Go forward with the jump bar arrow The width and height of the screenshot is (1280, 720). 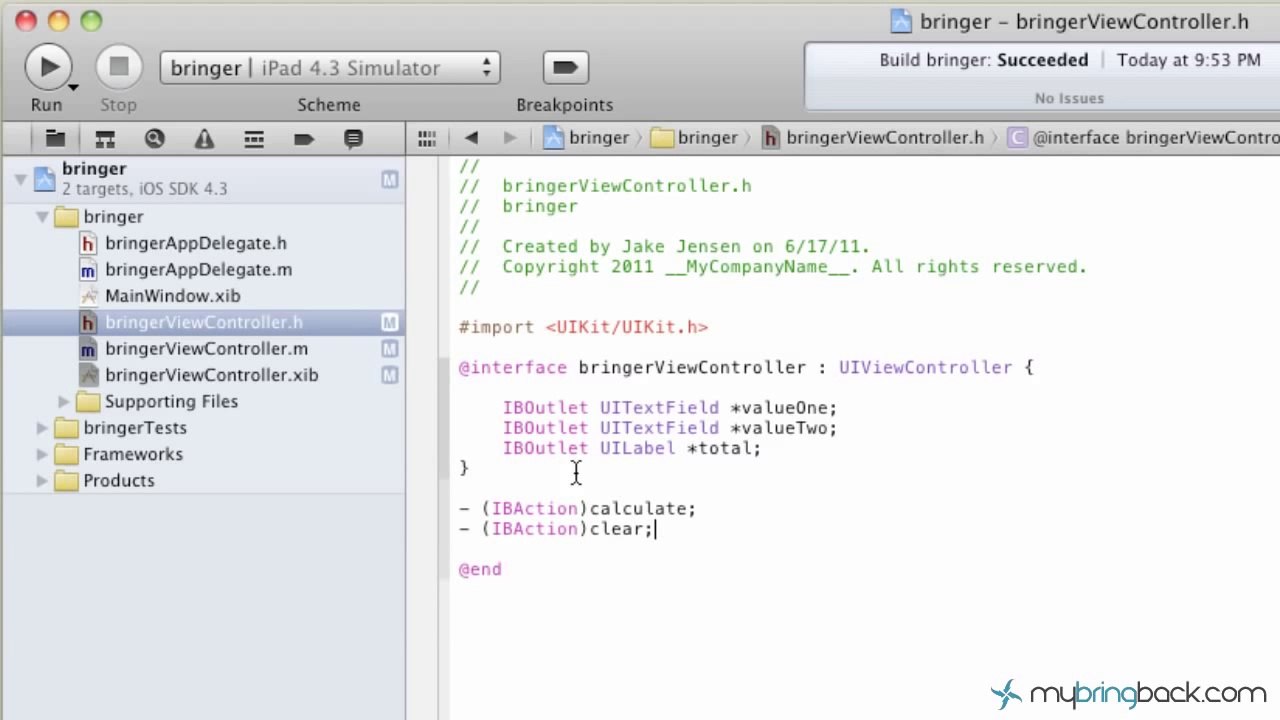click(x=510, y=138)
